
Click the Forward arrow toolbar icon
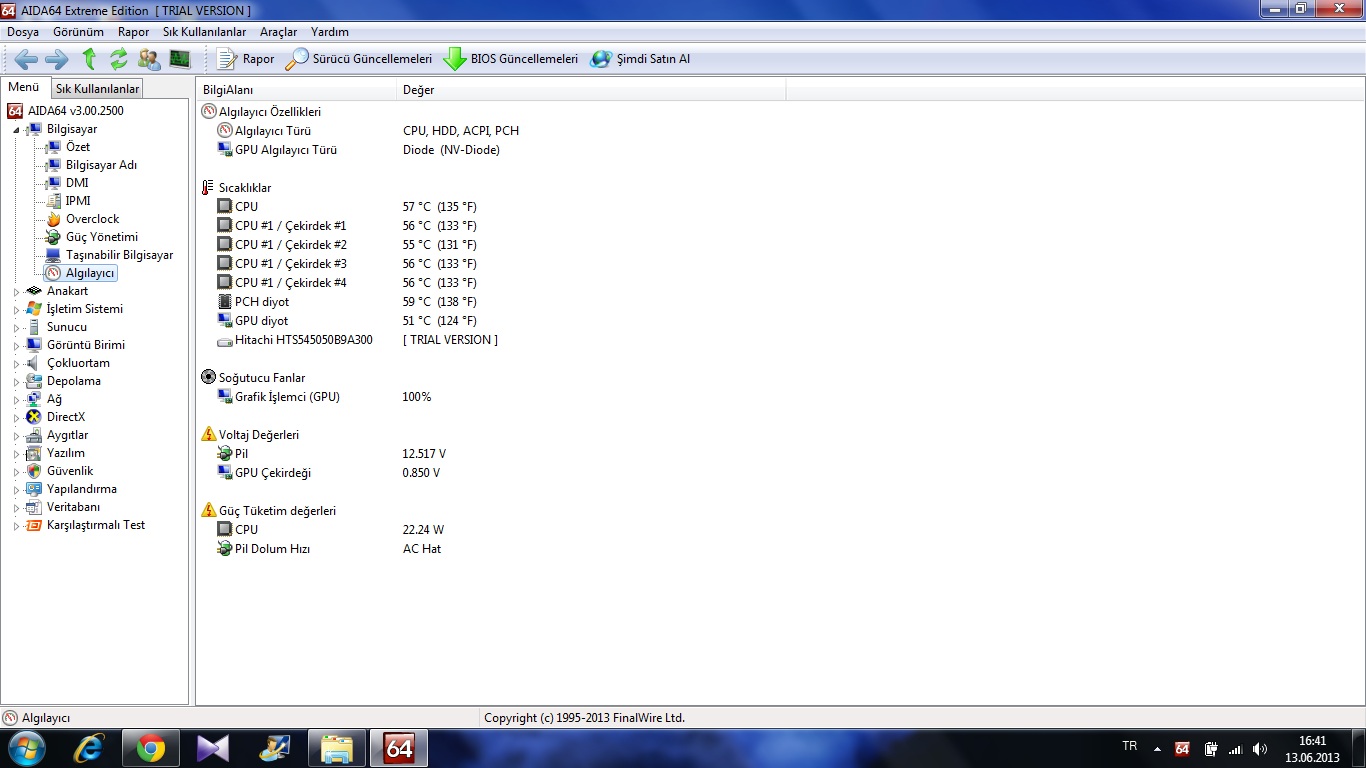pos(57,59)
